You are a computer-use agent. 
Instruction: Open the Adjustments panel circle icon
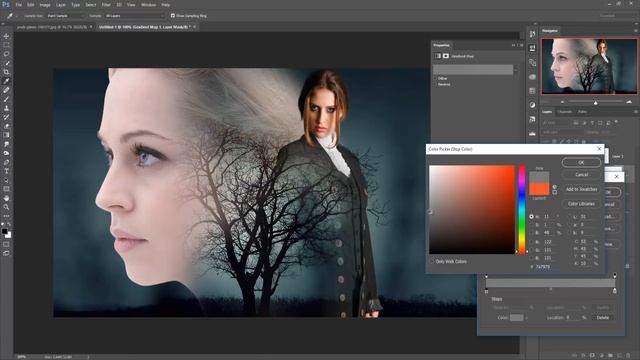click(x=532, y=105)
